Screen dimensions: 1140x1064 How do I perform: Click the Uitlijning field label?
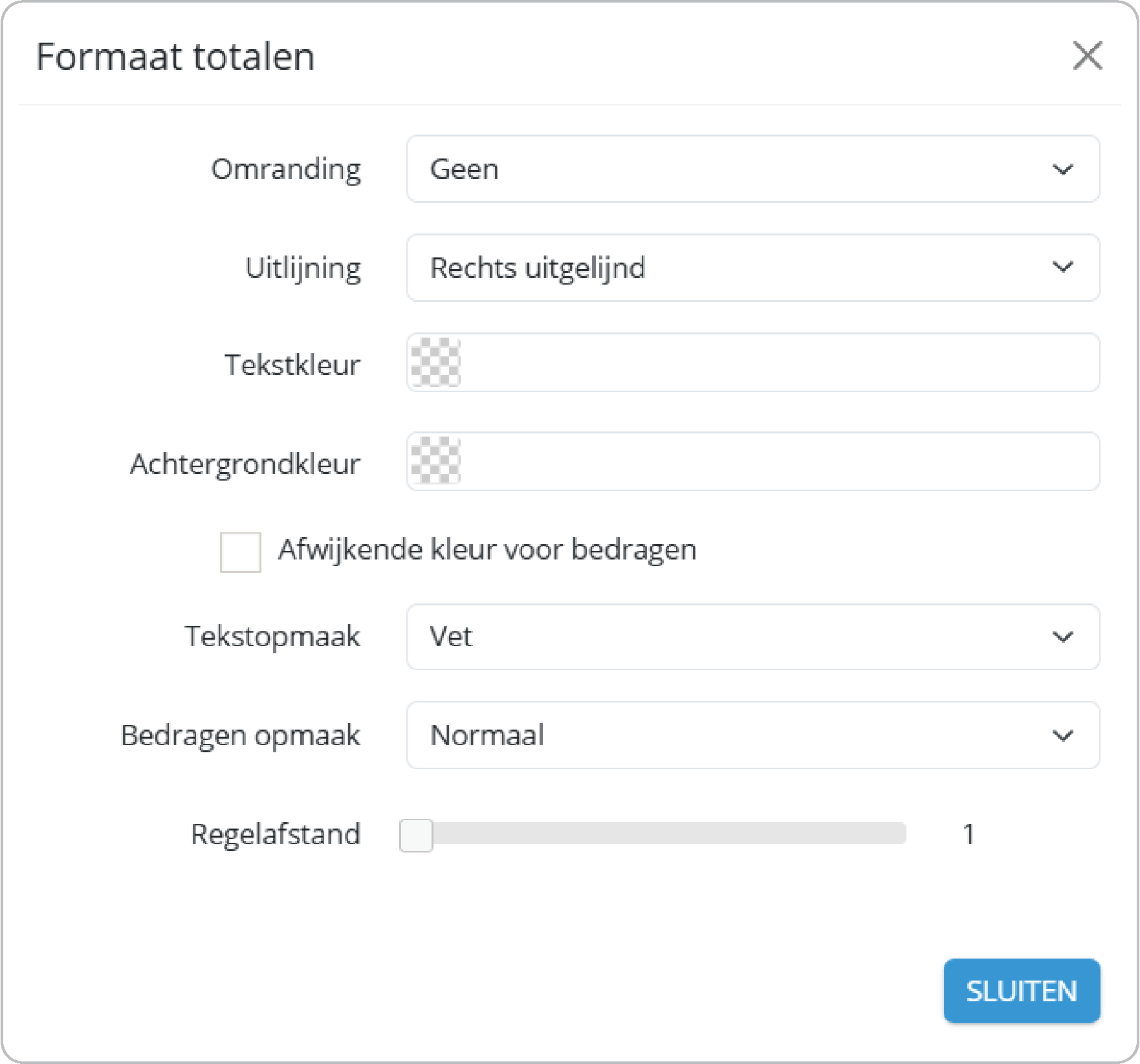click(303, 268)
